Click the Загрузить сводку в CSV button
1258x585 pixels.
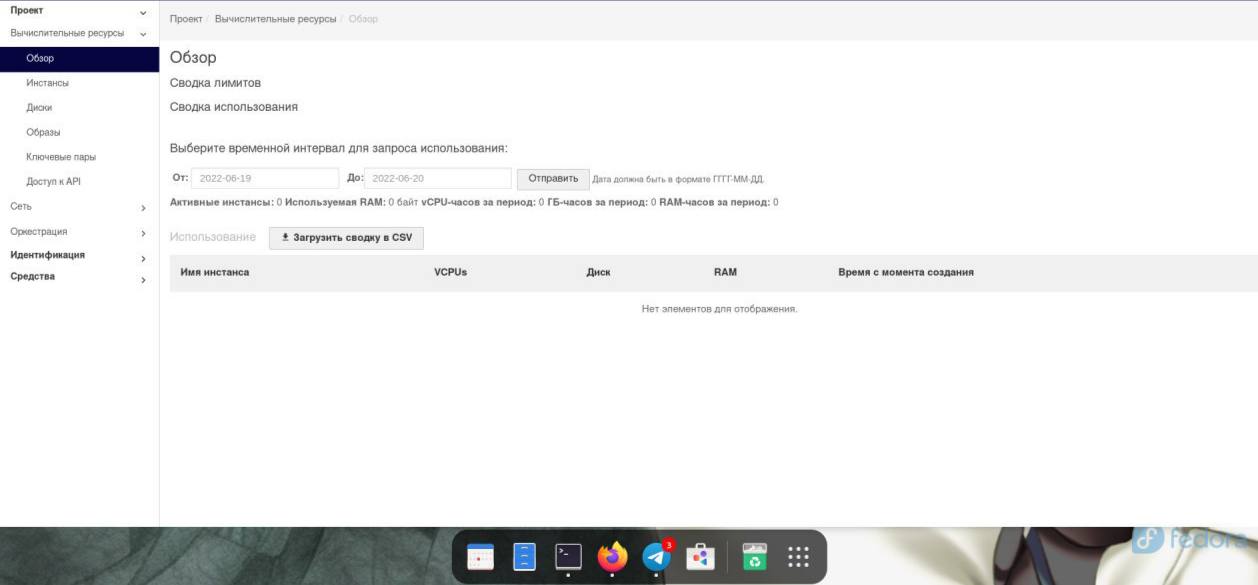point(346,238)
